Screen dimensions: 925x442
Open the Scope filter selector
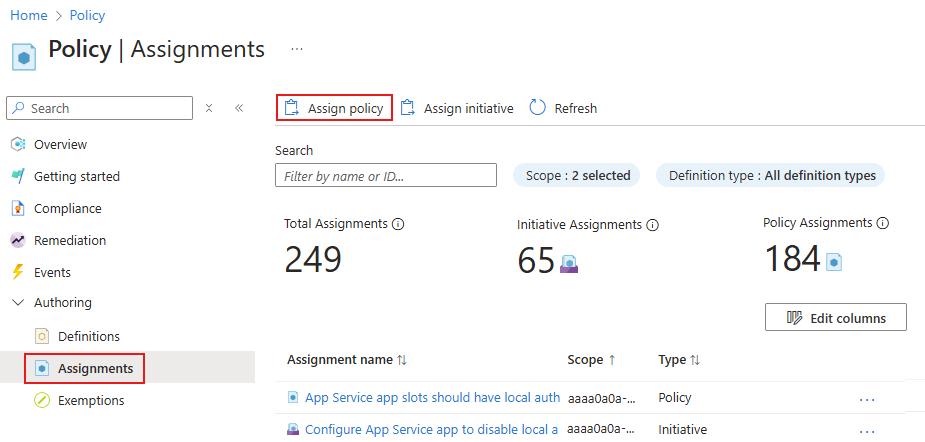coord(578,176)
